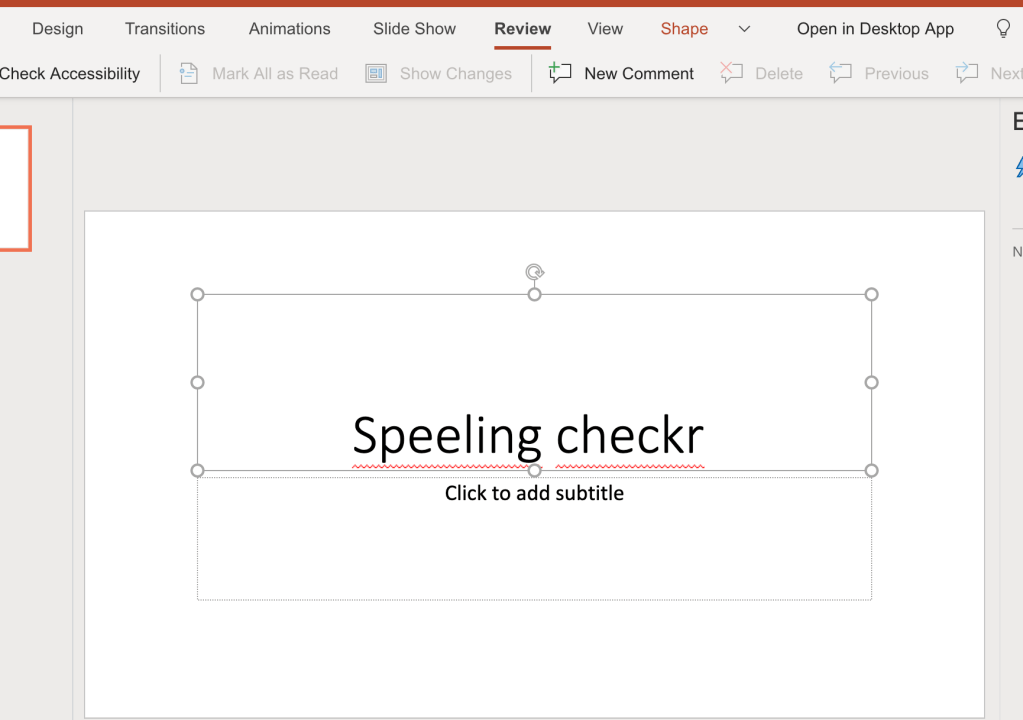This screenshot has width=1023, height=720.
Task: Switch to the Design tab
Action: click(x=57, y=29)
